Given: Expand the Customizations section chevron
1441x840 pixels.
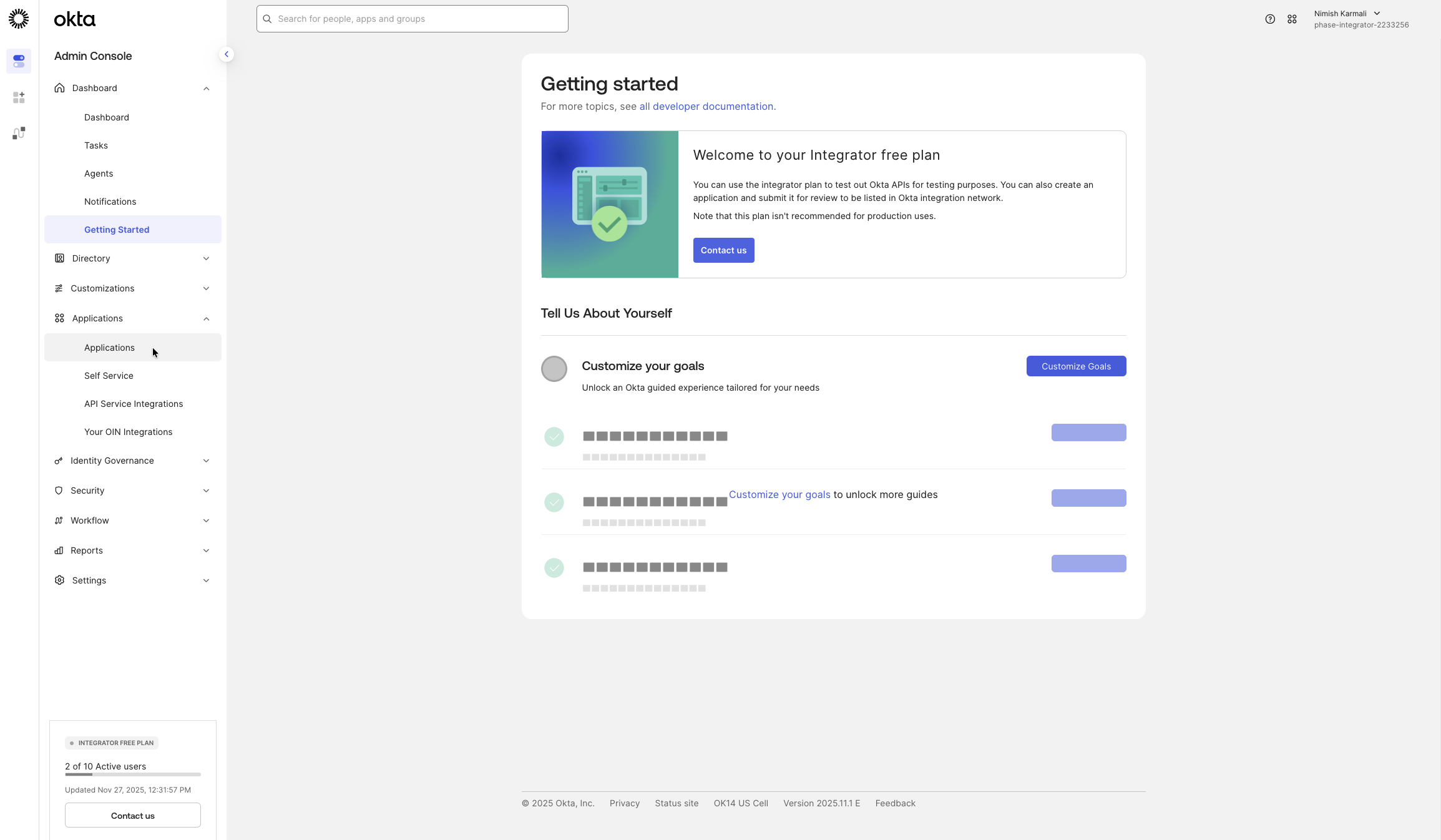Looking at the screenshot, I should [x=206, y=288].
